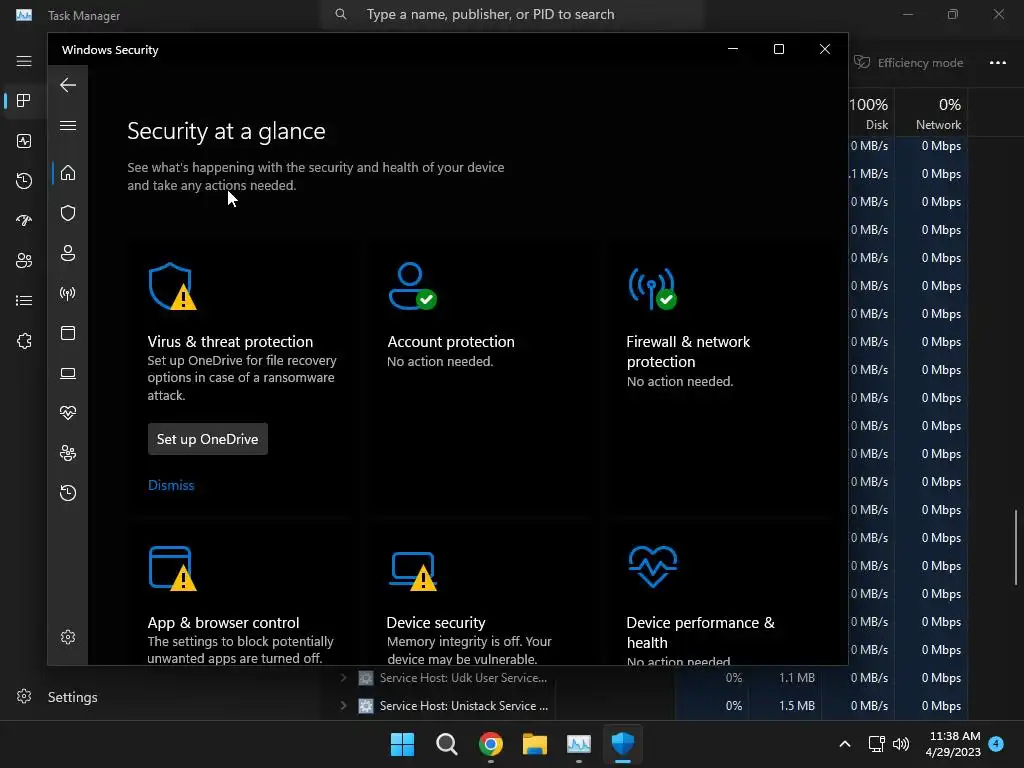Screen dimensions: 1024x768
Task: Open volume control in system tray
Action: pyautogui.click(x=901, y=744)
